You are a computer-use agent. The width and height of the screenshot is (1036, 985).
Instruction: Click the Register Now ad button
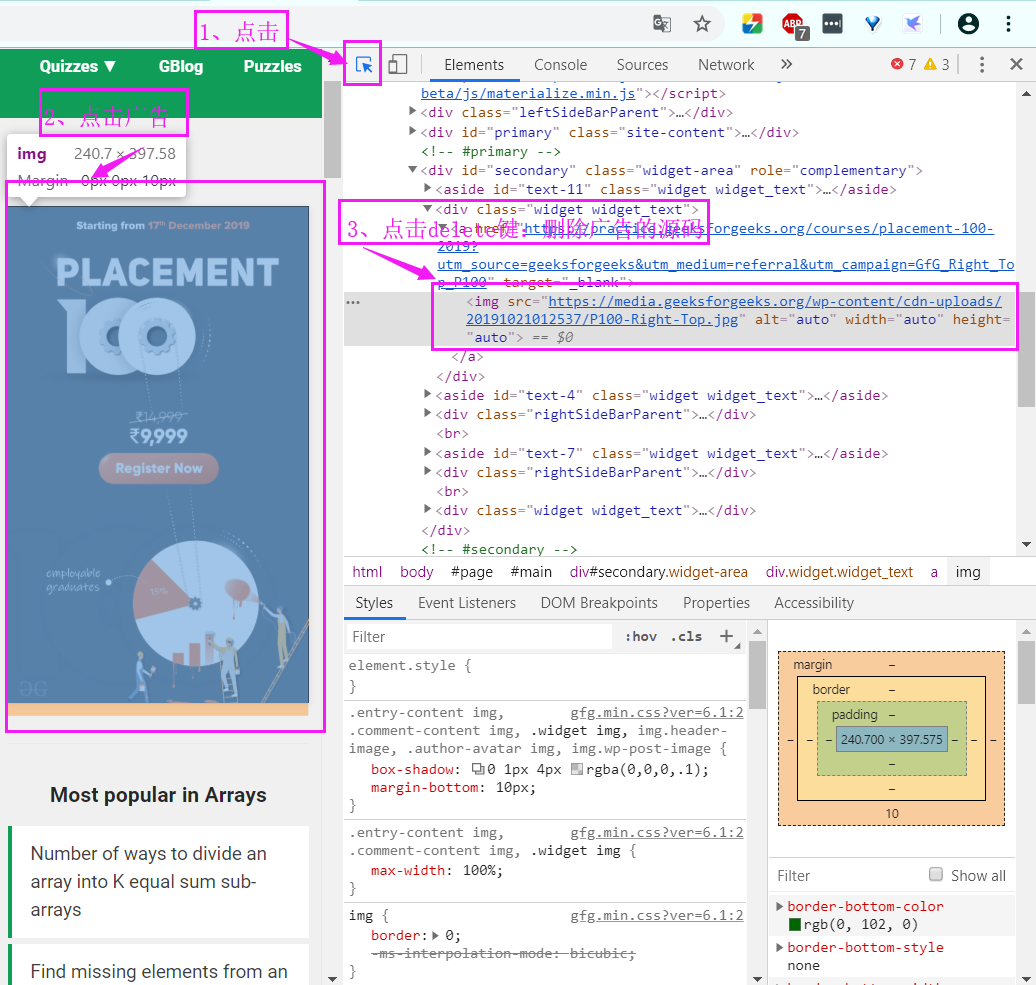159,468
